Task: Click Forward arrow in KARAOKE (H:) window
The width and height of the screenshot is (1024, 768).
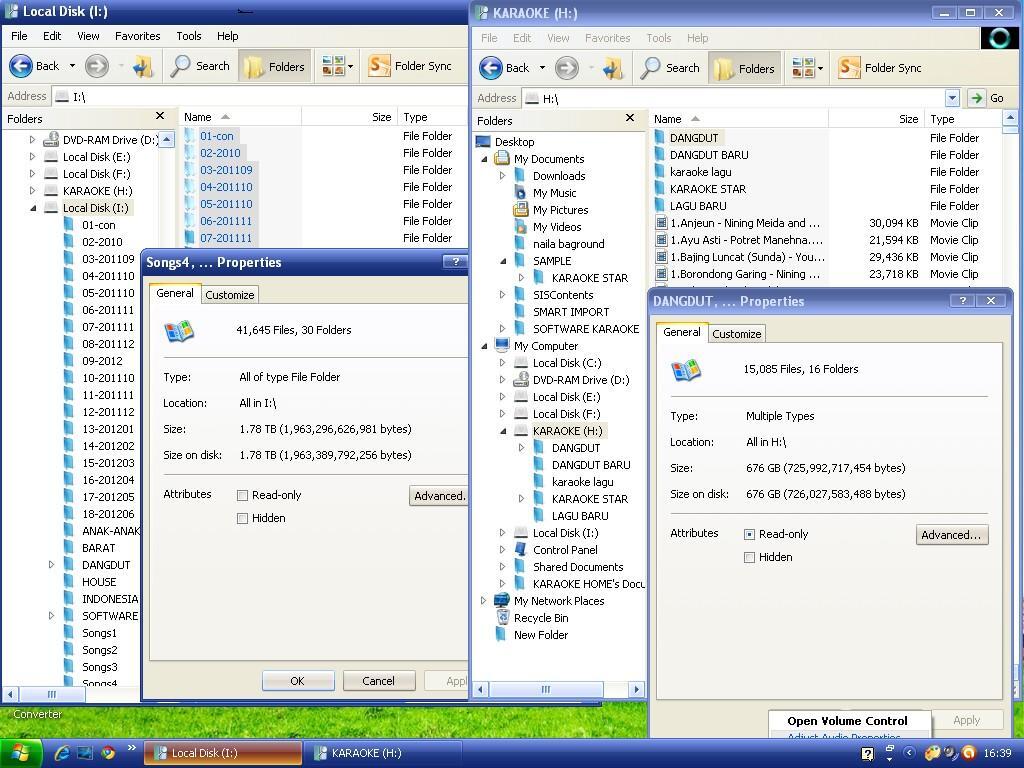Action: point(567,68)
